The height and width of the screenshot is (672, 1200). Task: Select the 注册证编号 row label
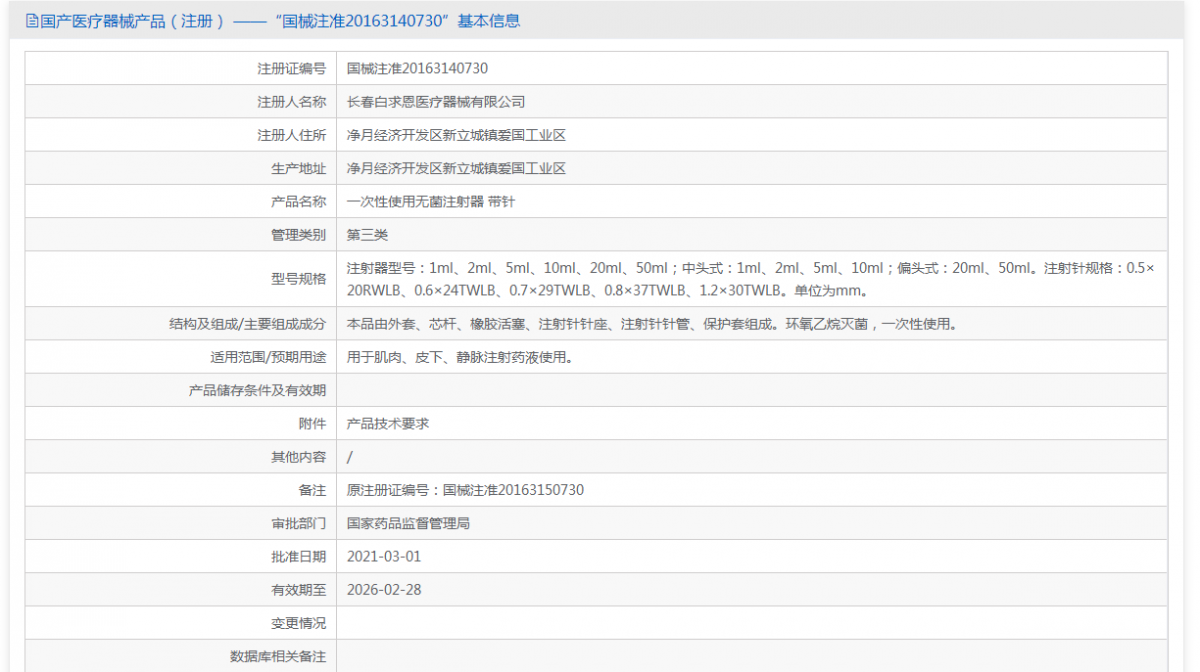pyautogui.click(x=292, y=69)
